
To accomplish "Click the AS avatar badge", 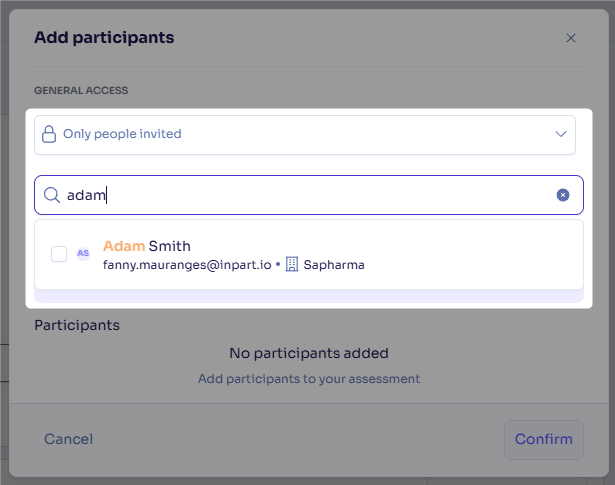I will [83, 253].
